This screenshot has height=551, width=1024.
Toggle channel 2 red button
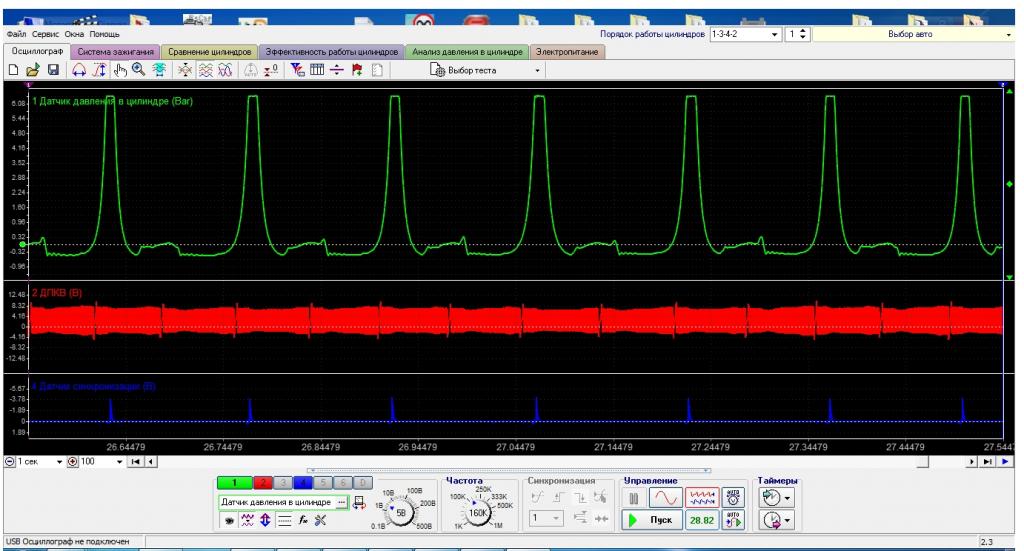[263, 483]
